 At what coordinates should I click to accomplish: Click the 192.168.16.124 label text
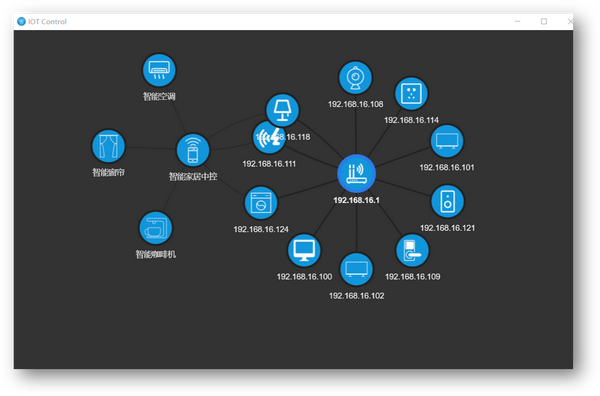(x=261, y=229)
